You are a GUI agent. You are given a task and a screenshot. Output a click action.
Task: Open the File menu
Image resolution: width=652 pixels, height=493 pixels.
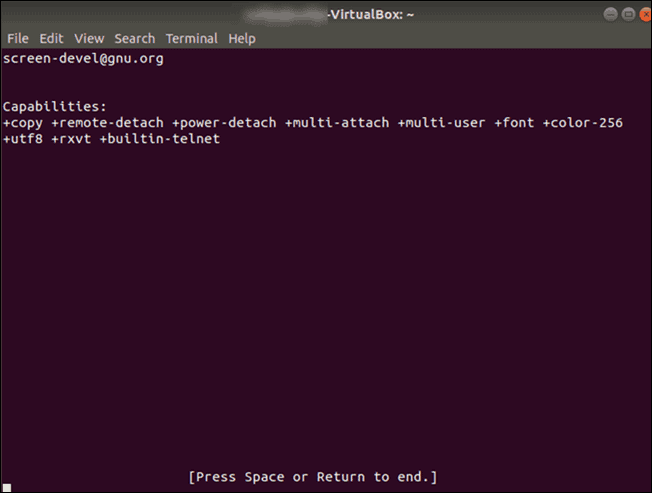point(18,39)
